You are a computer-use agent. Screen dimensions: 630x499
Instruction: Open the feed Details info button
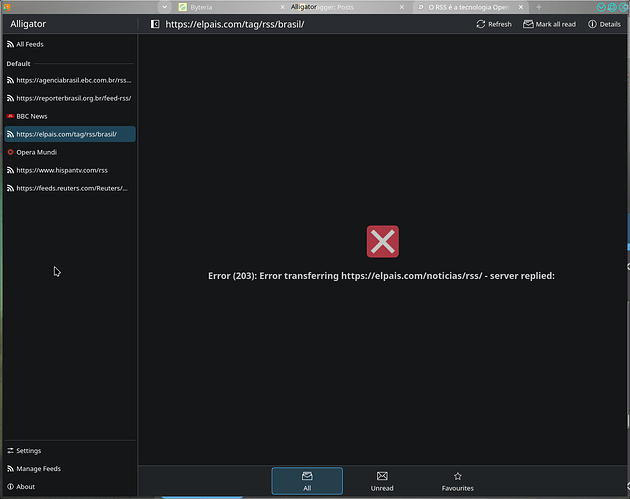604,24
